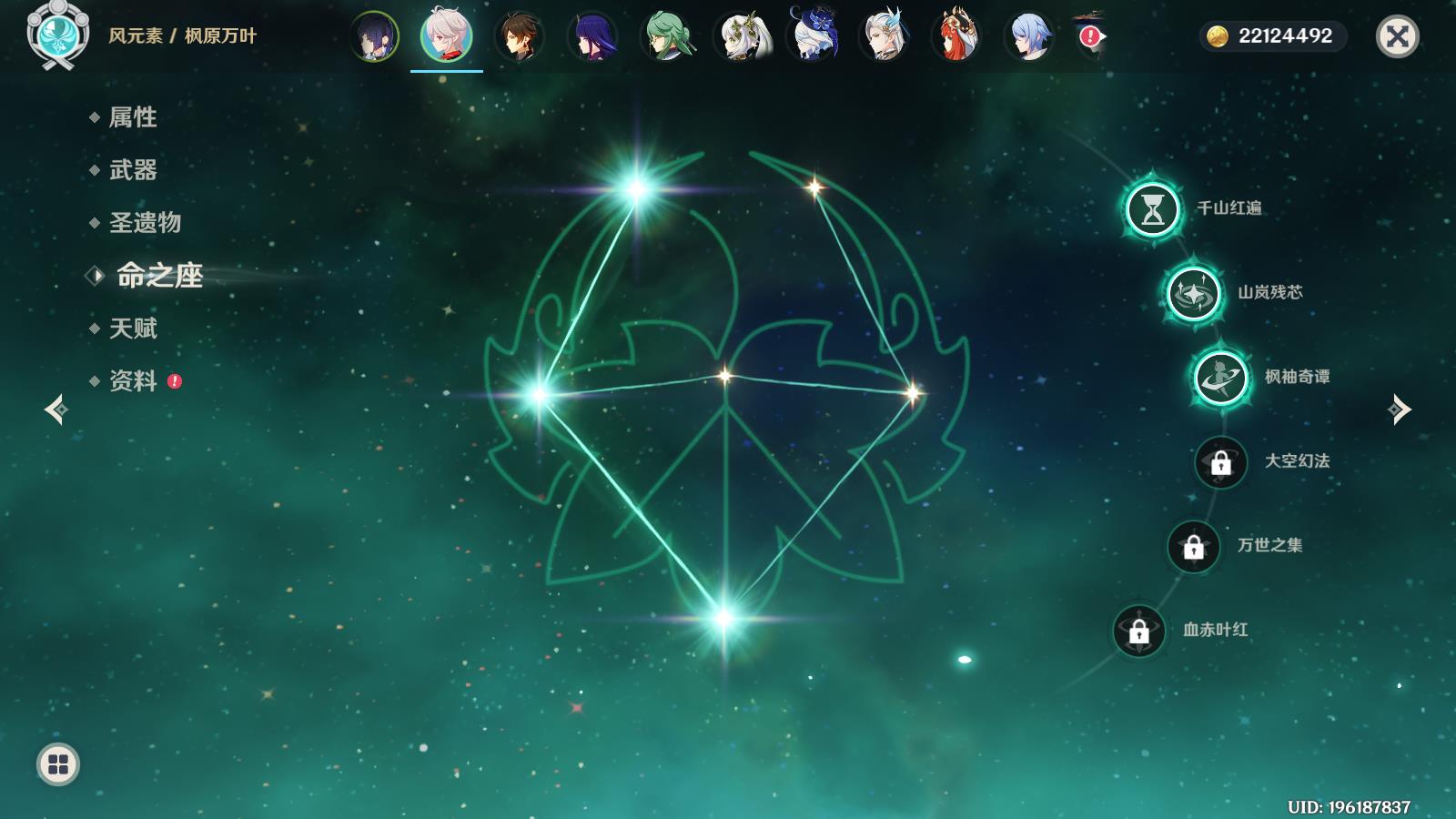Switch to the Nahida white-haired portrait
1456x819 pixels.
point(742,36)
